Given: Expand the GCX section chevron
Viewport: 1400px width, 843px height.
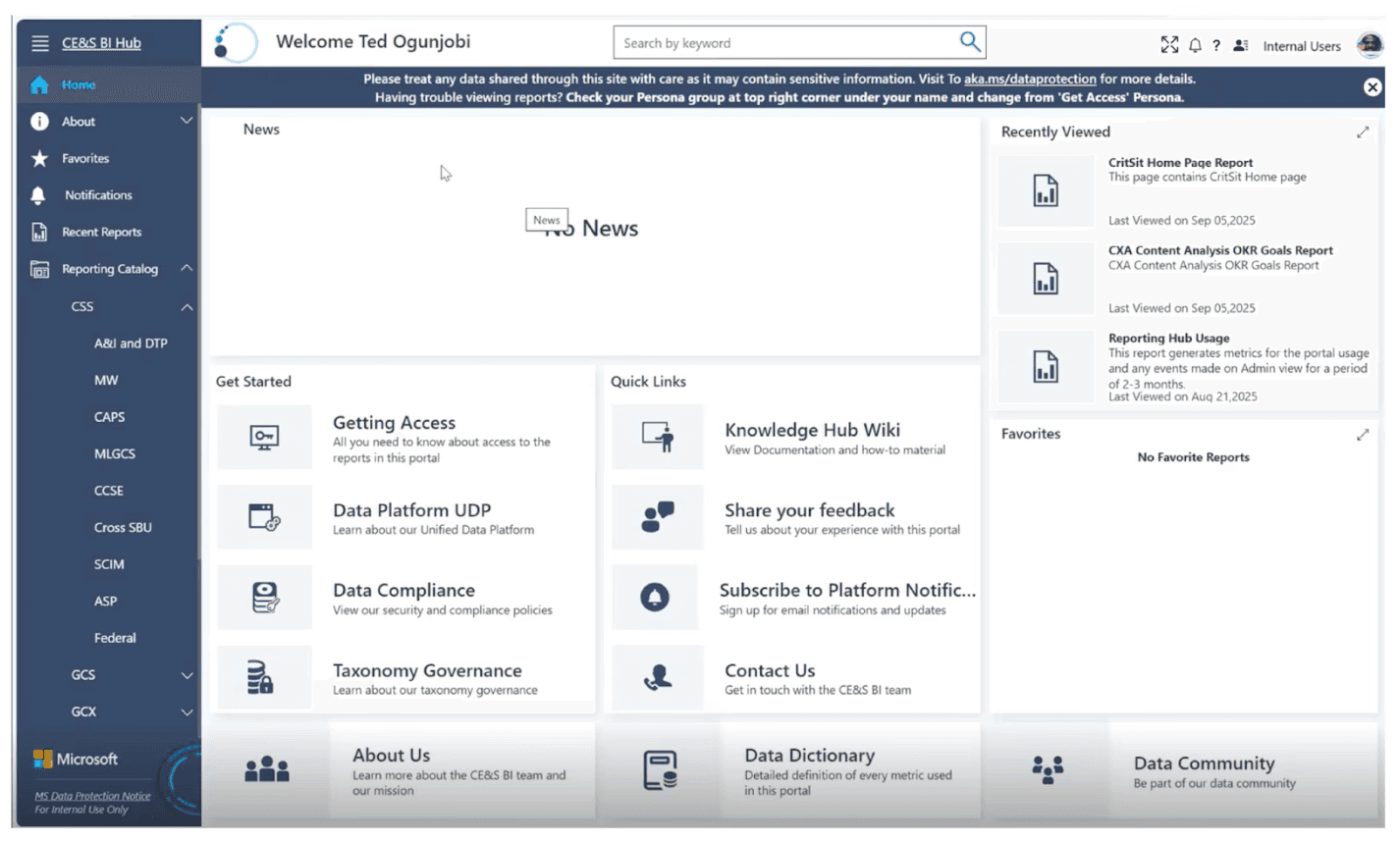Looking at the screenshot, I should pyautogui.click(x=186, y=711).
